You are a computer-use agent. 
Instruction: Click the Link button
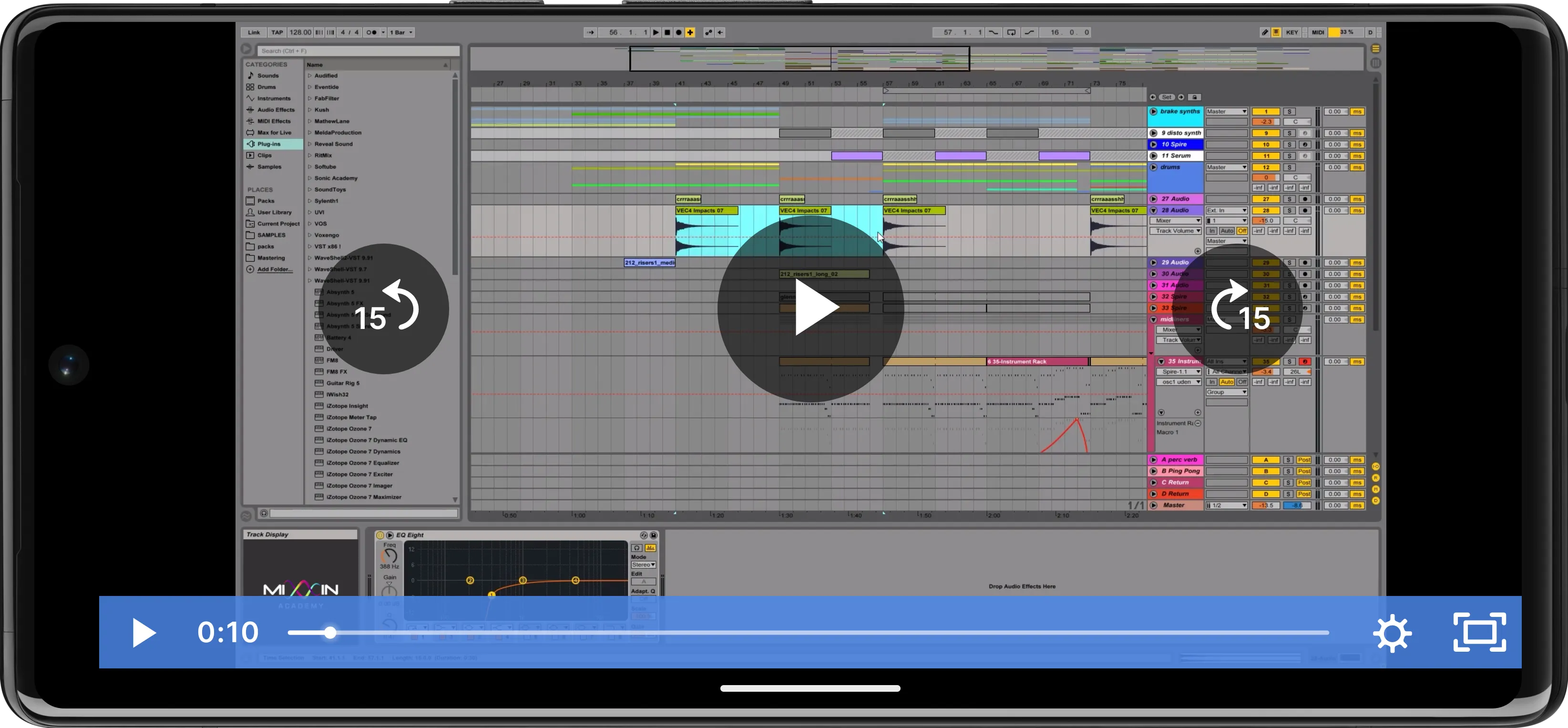(x=254, y=32)
